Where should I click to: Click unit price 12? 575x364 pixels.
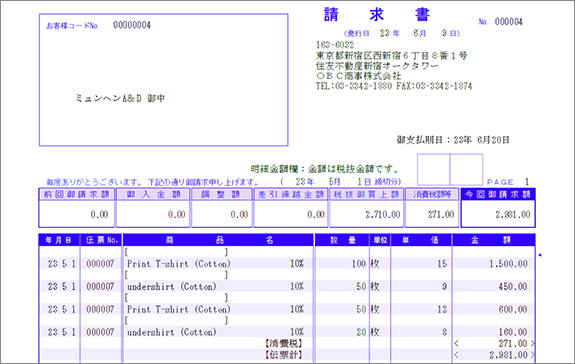[x=442, y=309]
